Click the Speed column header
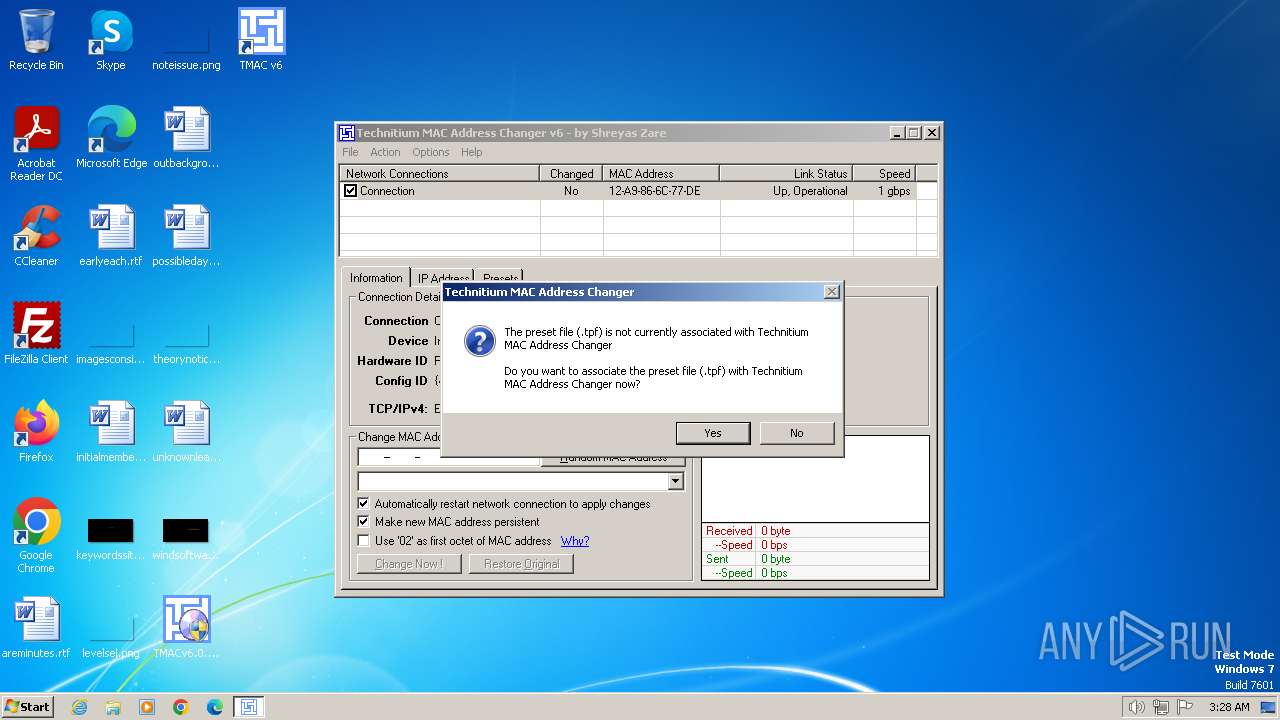This screenshot has width=1280, height=720. point(885,174)
